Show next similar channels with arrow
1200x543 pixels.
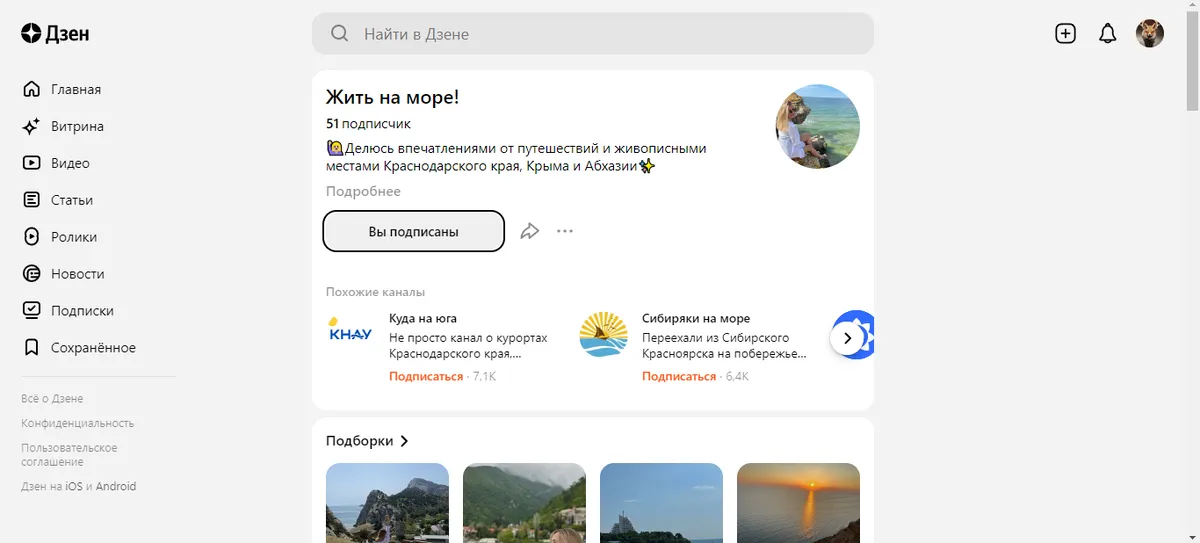pyautogui.click(x=847, y=338)
